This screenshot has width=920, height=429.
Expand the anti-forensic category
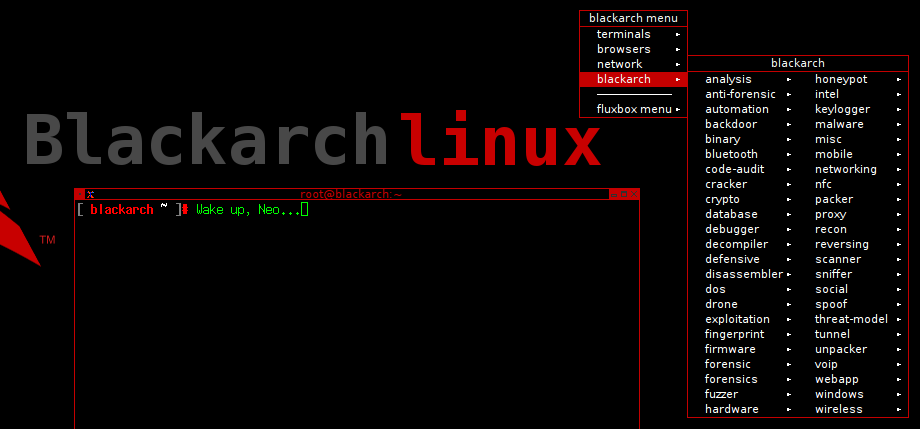tap(743, 94)
